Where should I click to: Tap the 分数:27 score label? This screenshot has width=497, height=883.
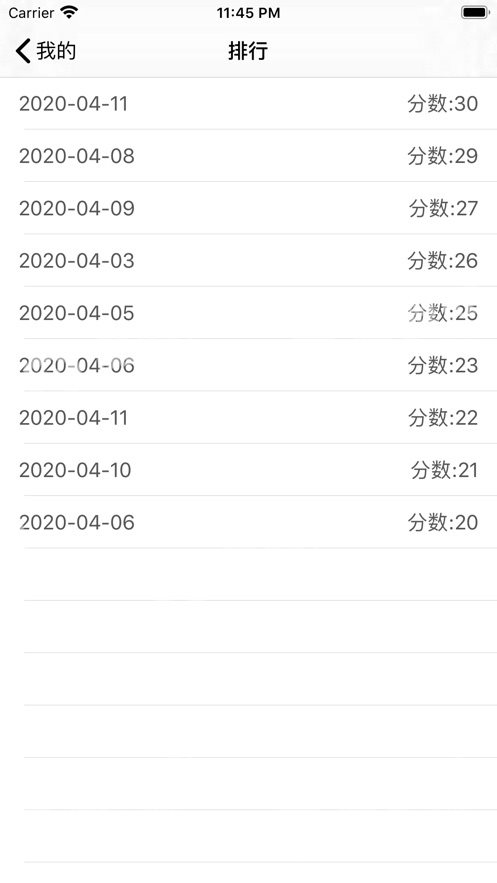click(x=444, y=208)
